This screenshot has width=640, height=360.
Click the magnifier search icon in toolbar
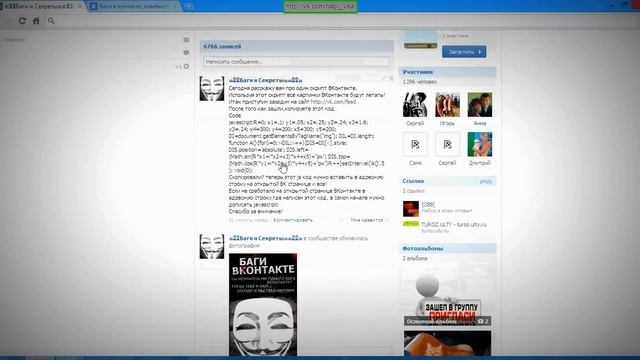51,20
